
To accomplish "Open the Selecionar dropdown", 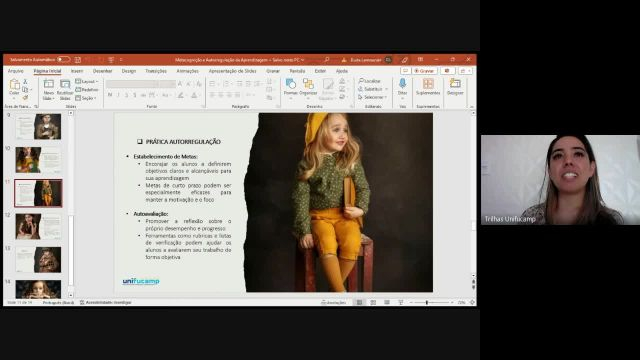I will (373, 97).
